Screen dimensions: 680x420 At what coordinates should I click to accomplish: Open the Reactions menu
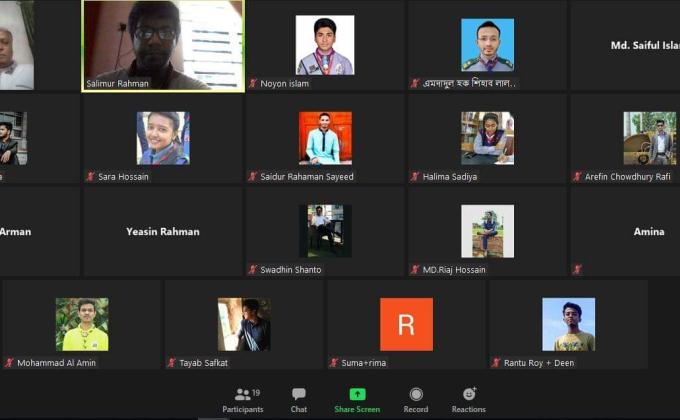[x=468, y=400]
